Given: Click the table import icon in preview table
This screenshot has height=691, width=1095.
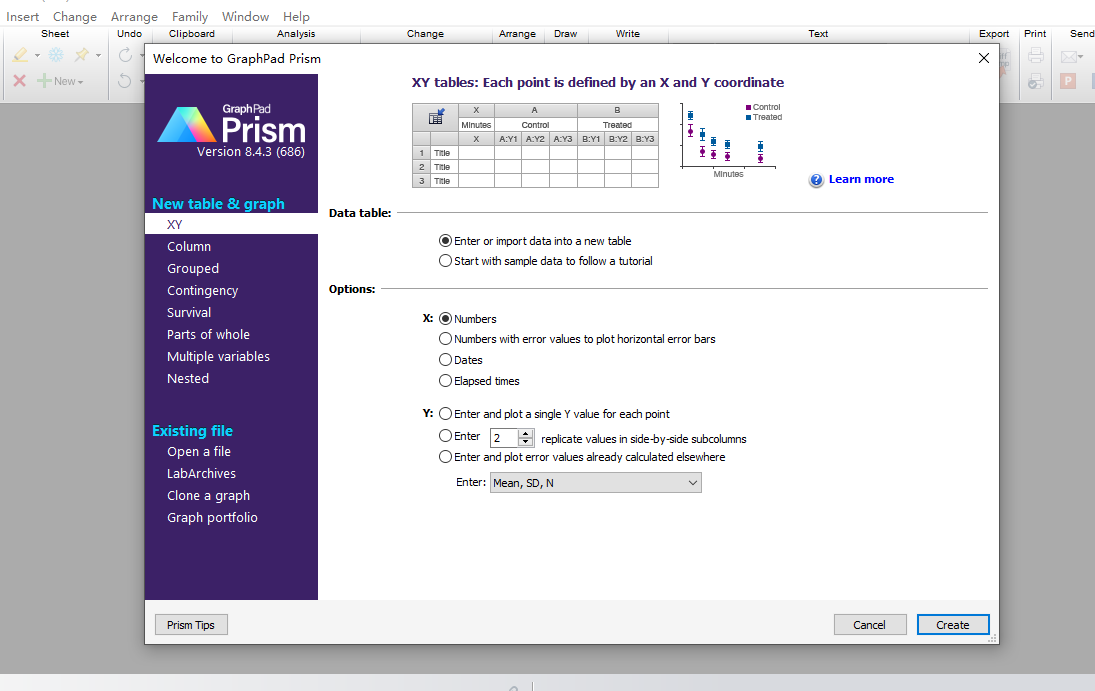Looking at the screenshot, I should pos(436,117).
